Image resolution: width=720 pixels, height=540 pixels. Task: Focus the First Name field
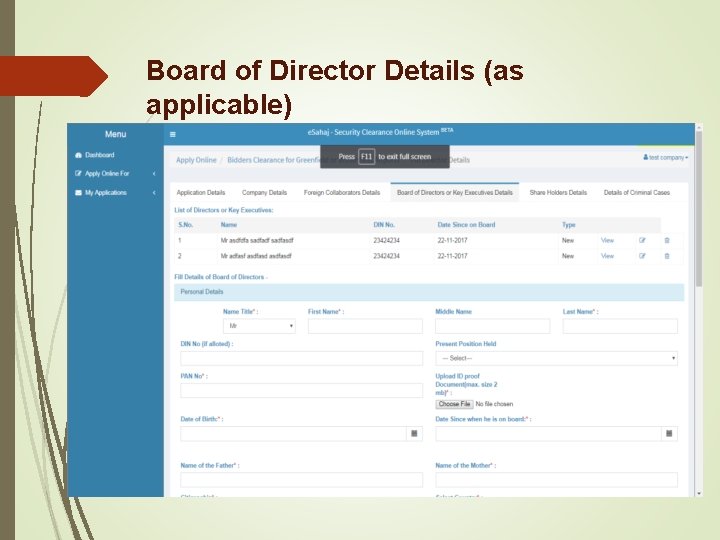point(365,326)
